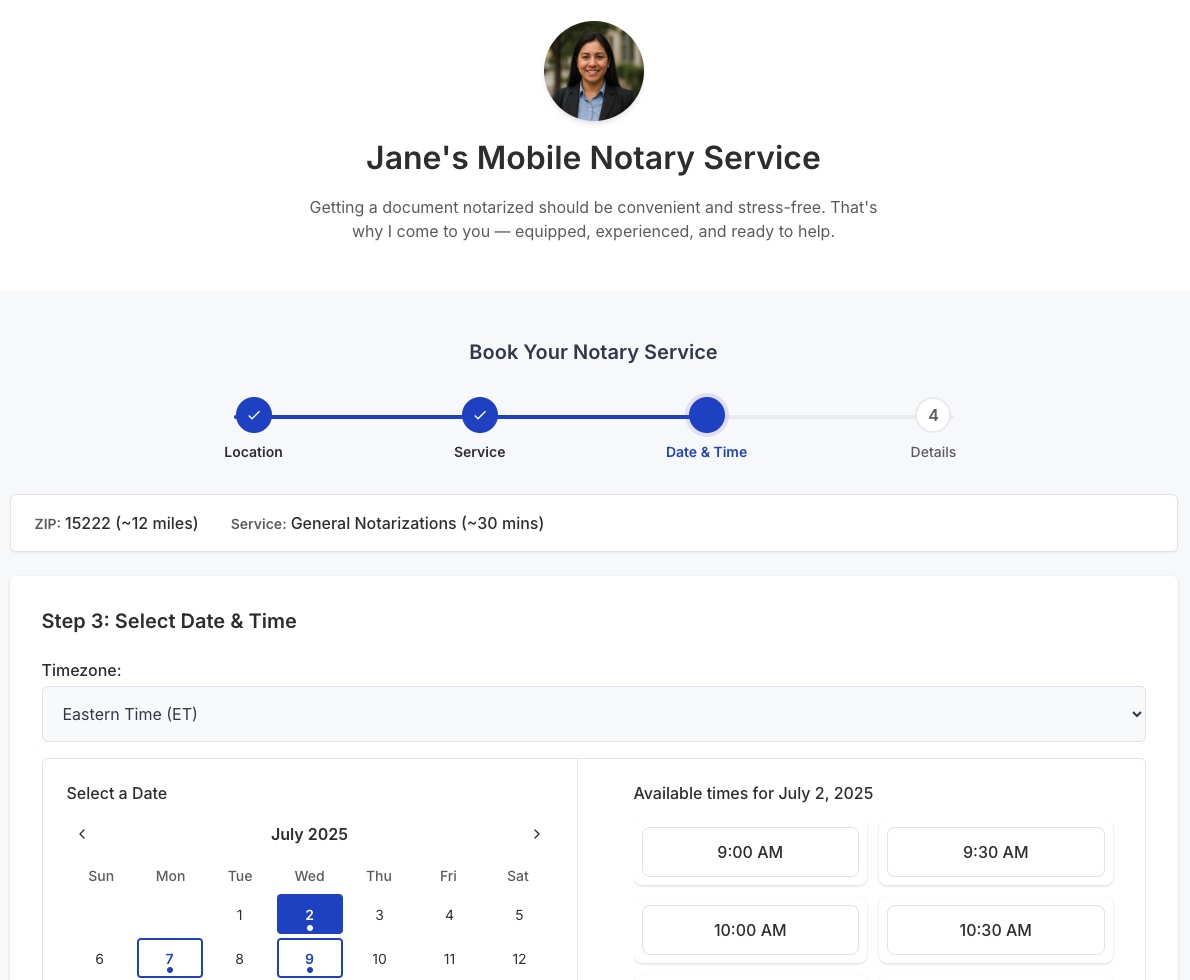Viewport: 1190px width, 980px height.
Task: Select the 9:00 AM time slot
Action: click(750, 852)
